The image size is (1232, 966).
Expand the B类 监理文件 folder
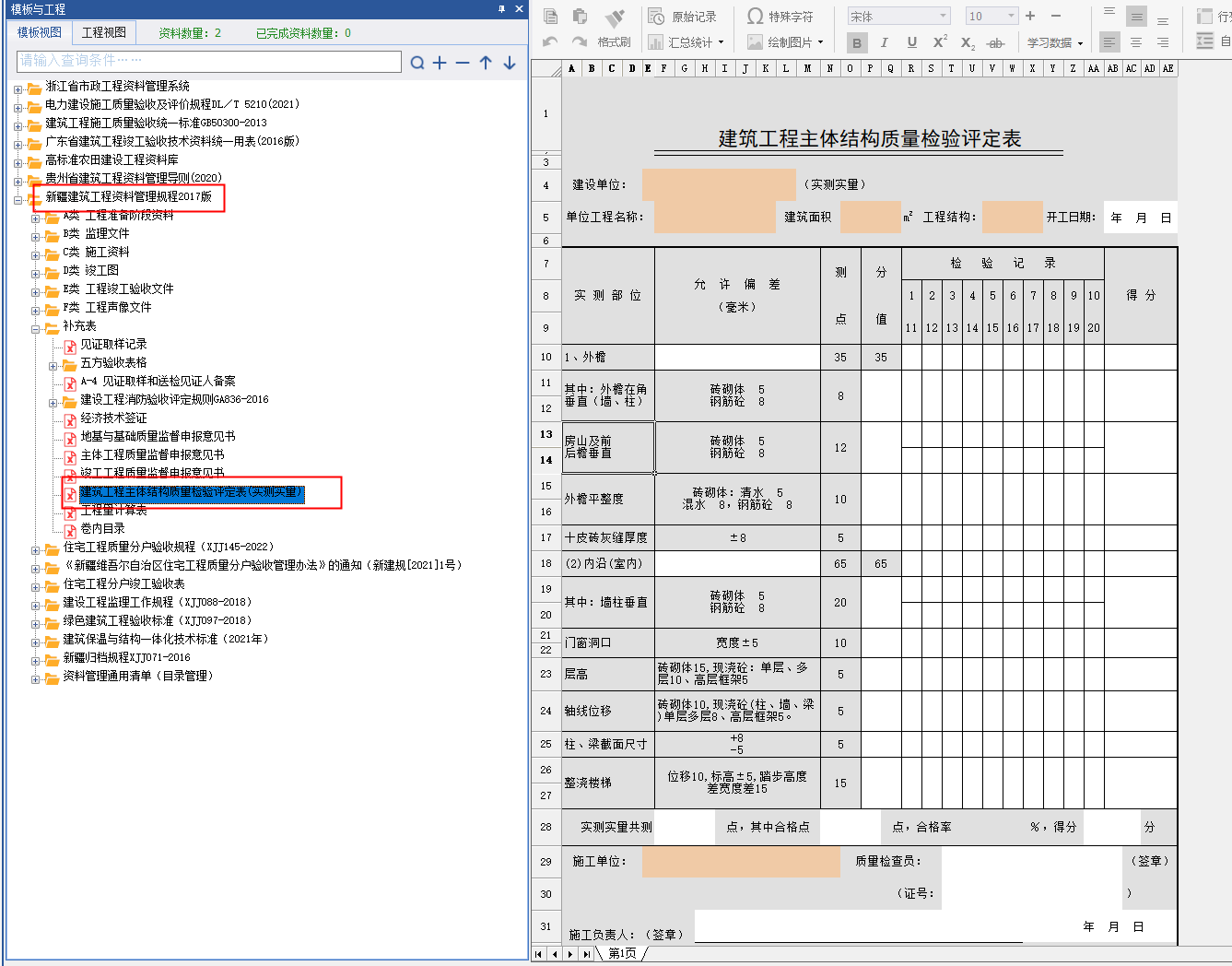[x=36, y=236]
